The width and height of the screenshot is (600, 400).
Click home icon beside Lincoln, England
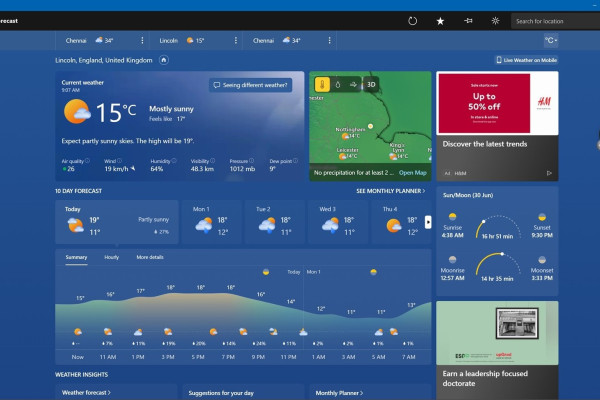pos(164,60)
